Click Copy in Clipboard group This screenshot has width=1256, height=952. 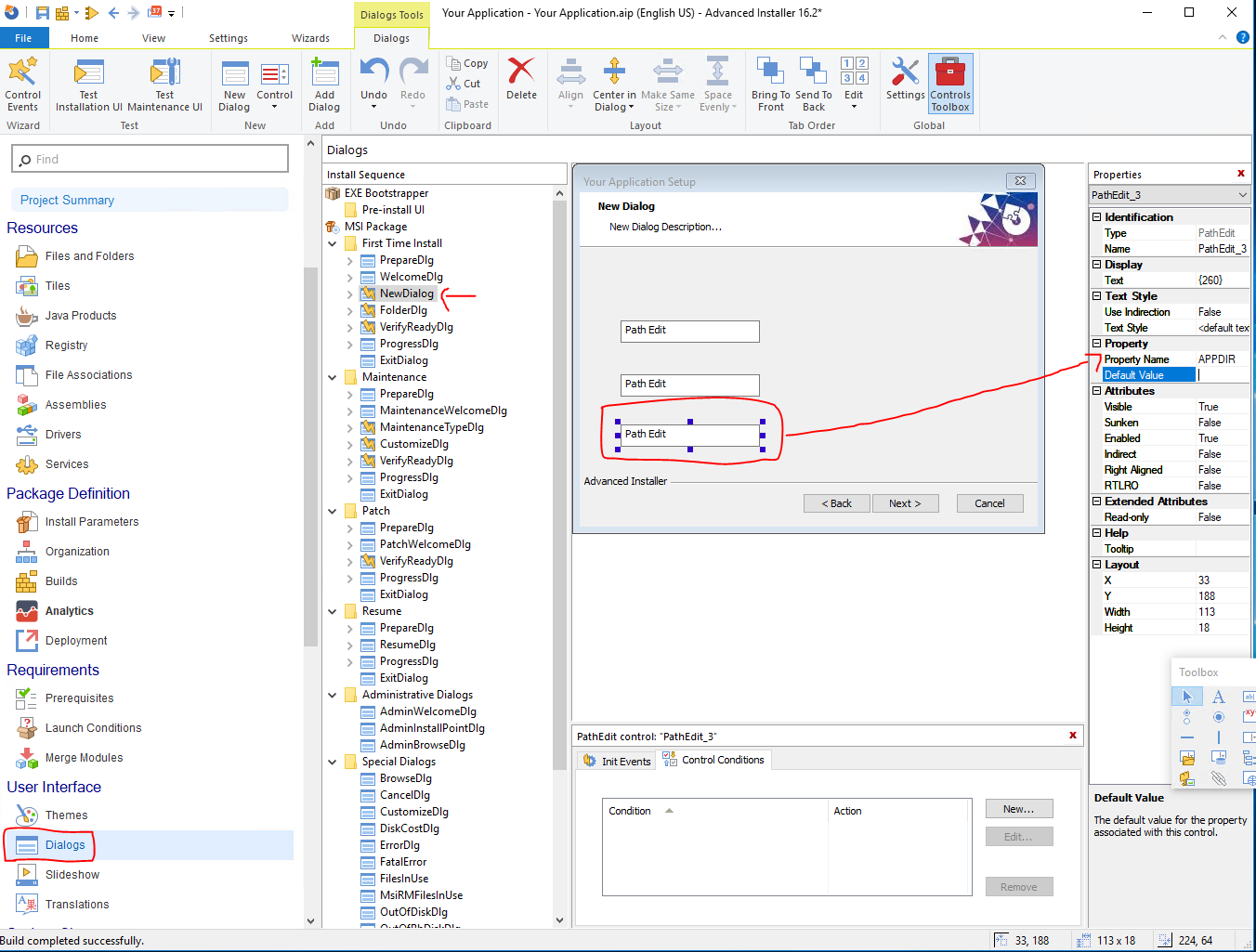pyautogui.click(x=467, y=63)
